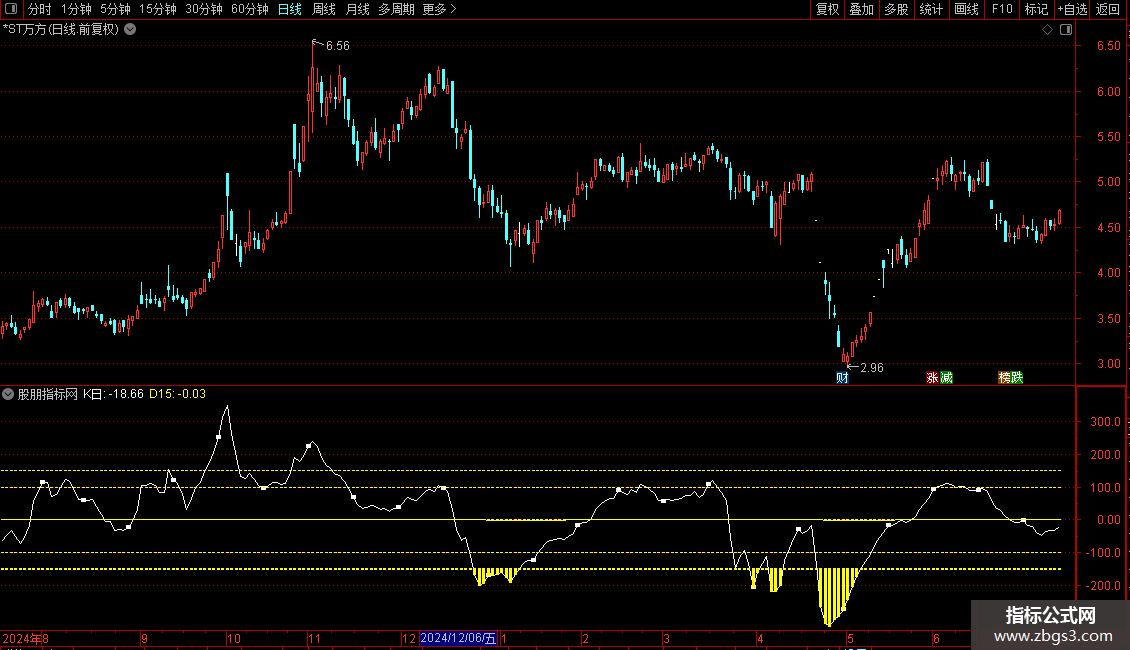Click the 2024年8 timeline label
1130x650 pixels.
(x=25, y=638)
